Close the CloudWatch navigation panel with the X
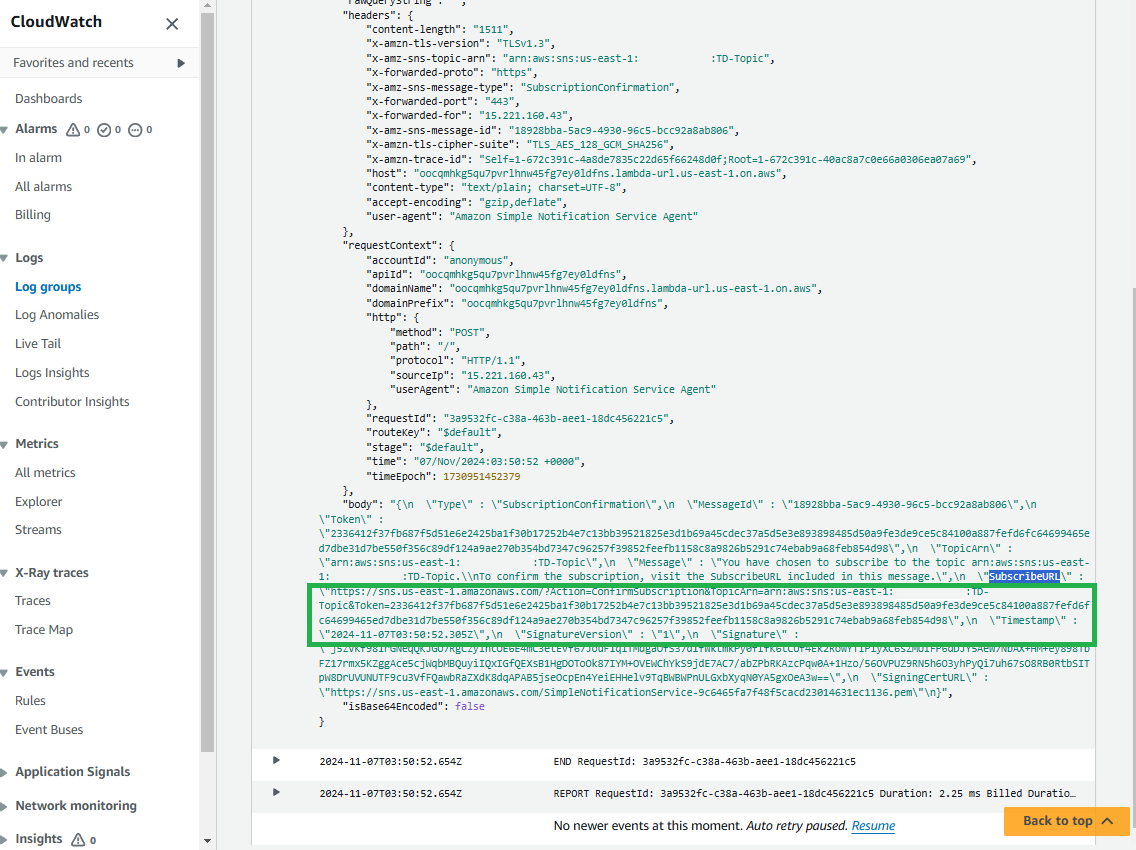1136x850 pixels. tap(171, 23)
